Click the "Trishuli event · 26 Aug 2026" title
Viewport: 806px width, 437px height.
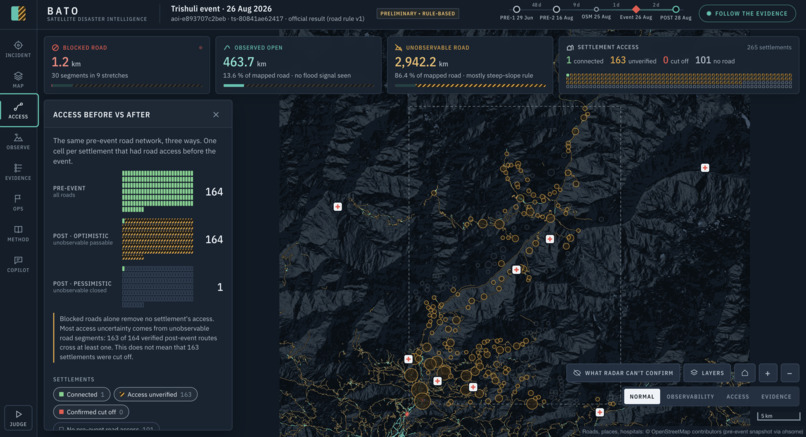(x=221, y=9)
